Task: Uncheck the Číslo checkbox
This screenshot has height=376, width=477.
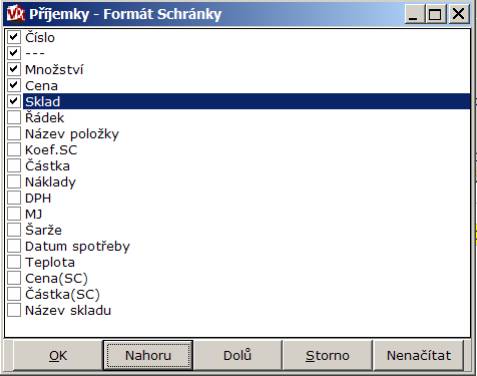Action: click(14, 37)
